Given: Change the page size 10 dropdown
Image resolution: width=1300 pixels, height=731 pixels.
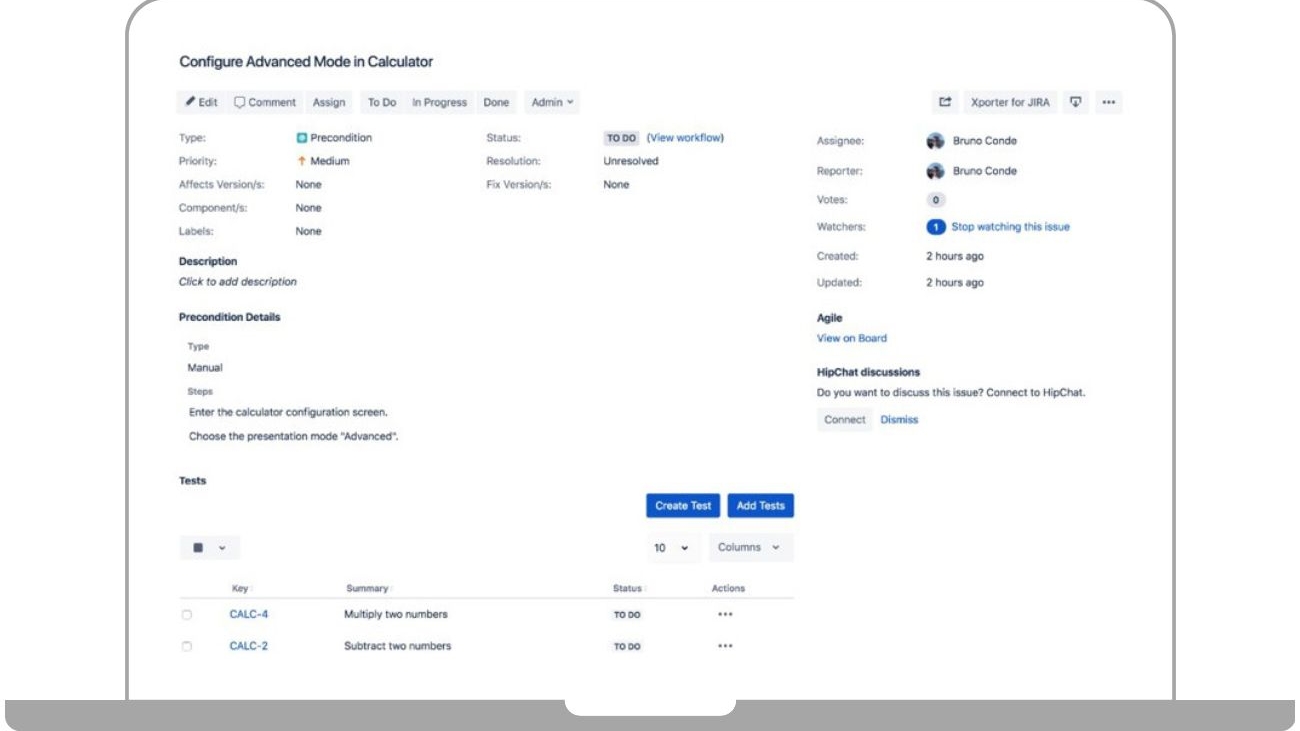Looking at the screenshot, I should 671,548.
